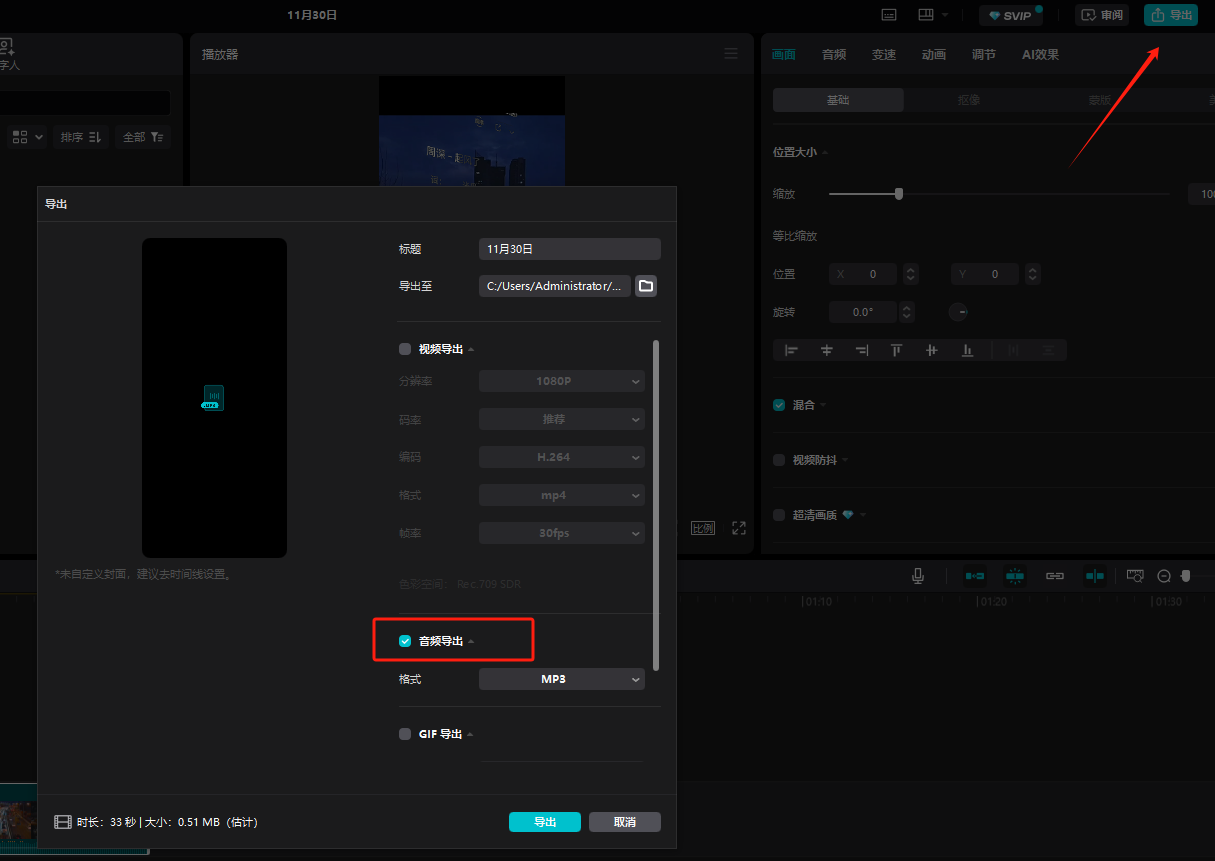Viewport: 1215px width, 861px height.
Task: Toggle the linkage chain icon in timeline
Action: (1054, 576)
